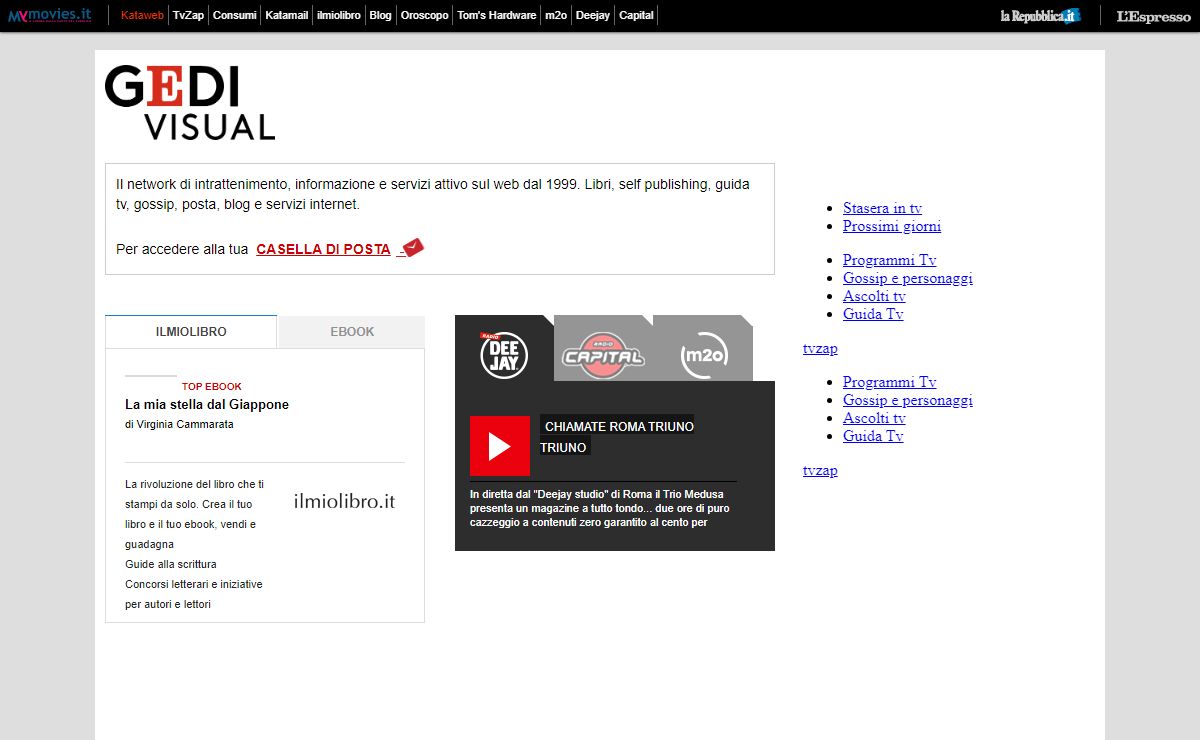Open Kataweb in the top navigation
Viewport: 1200px width, 740px height.
coord(142,15)
